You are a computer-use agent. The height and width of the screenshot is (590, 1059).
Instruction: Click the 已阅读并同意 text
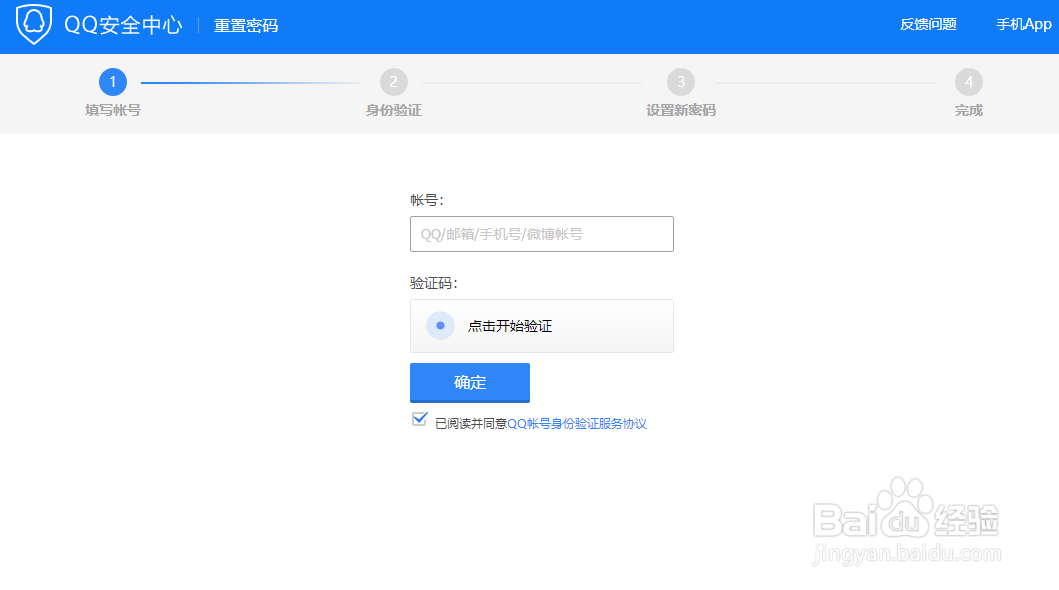tap(471, 423)
